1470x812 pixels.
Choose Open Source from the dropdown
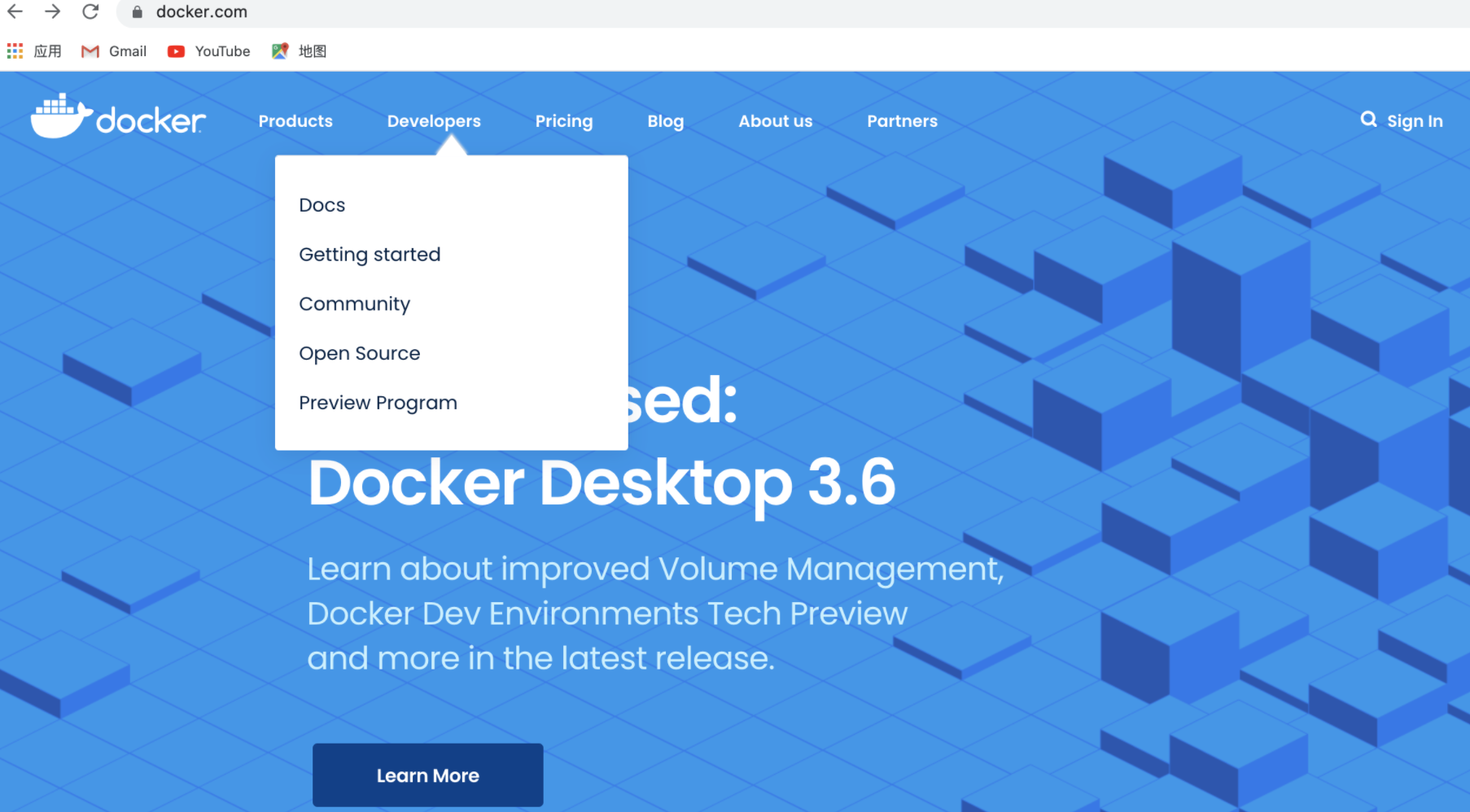tap(360, 354)
